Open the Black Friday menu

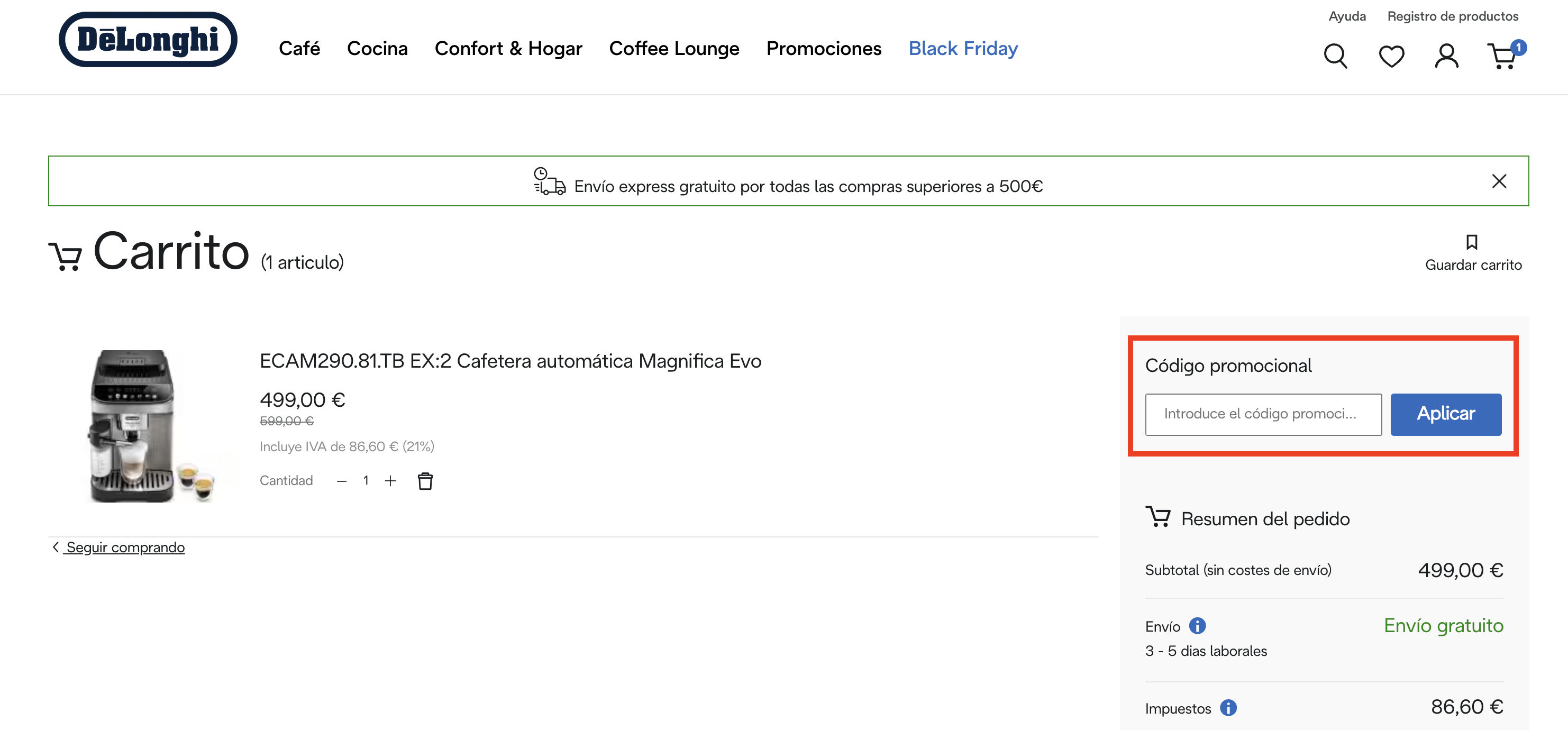963,48
